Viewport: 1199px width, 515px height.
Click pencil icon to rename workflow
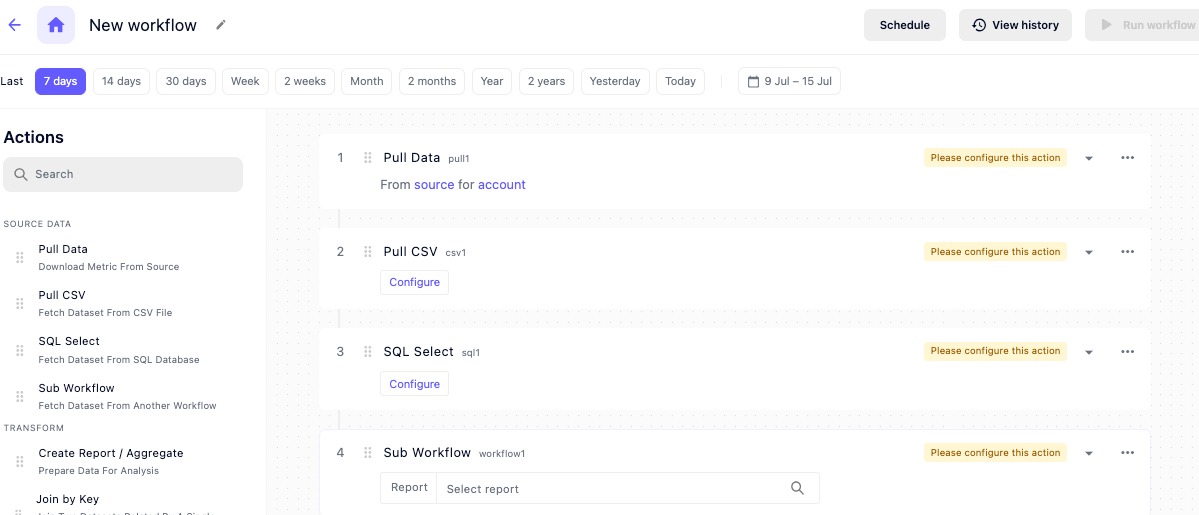point(221,25)
